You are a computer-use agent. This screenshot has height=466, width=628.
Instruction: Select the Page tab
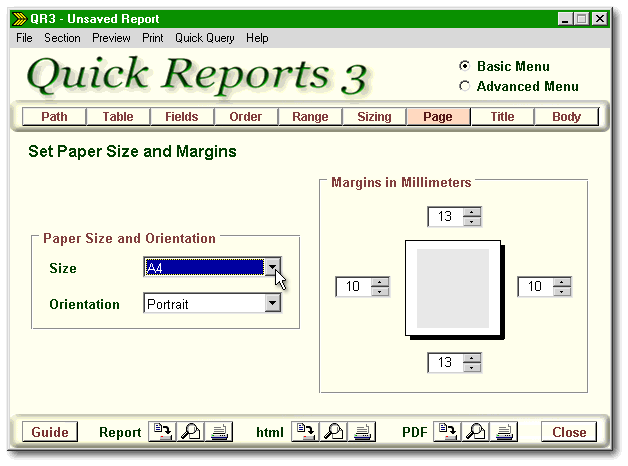[438, 116]
